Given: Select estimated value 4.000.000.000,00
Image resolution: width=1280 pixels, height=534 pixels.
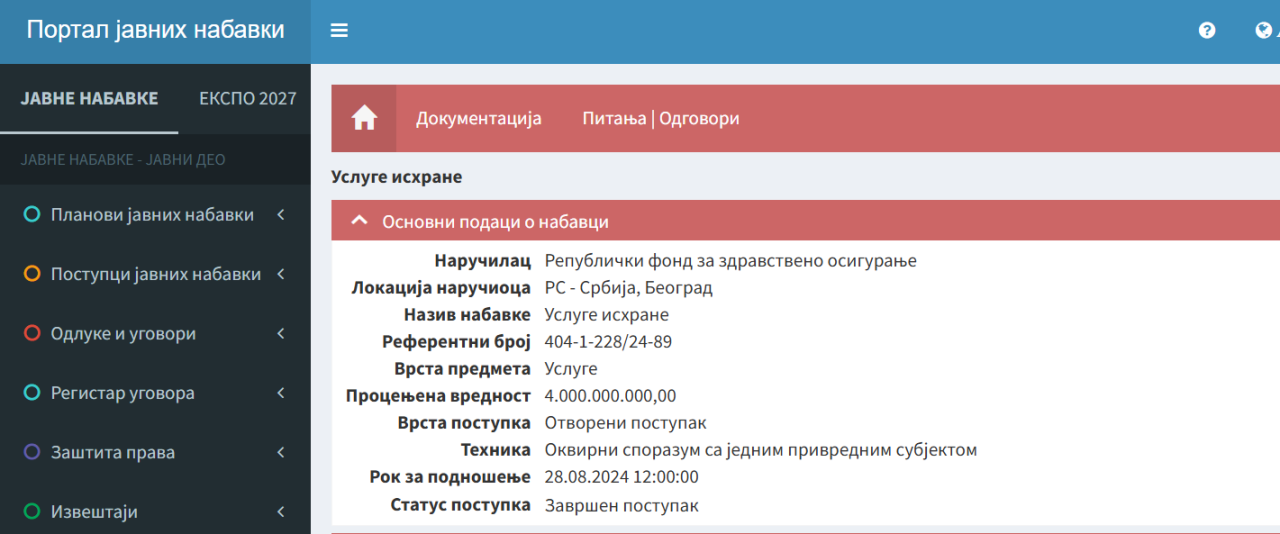Looking at the screenshot, I should pos(610,396).
